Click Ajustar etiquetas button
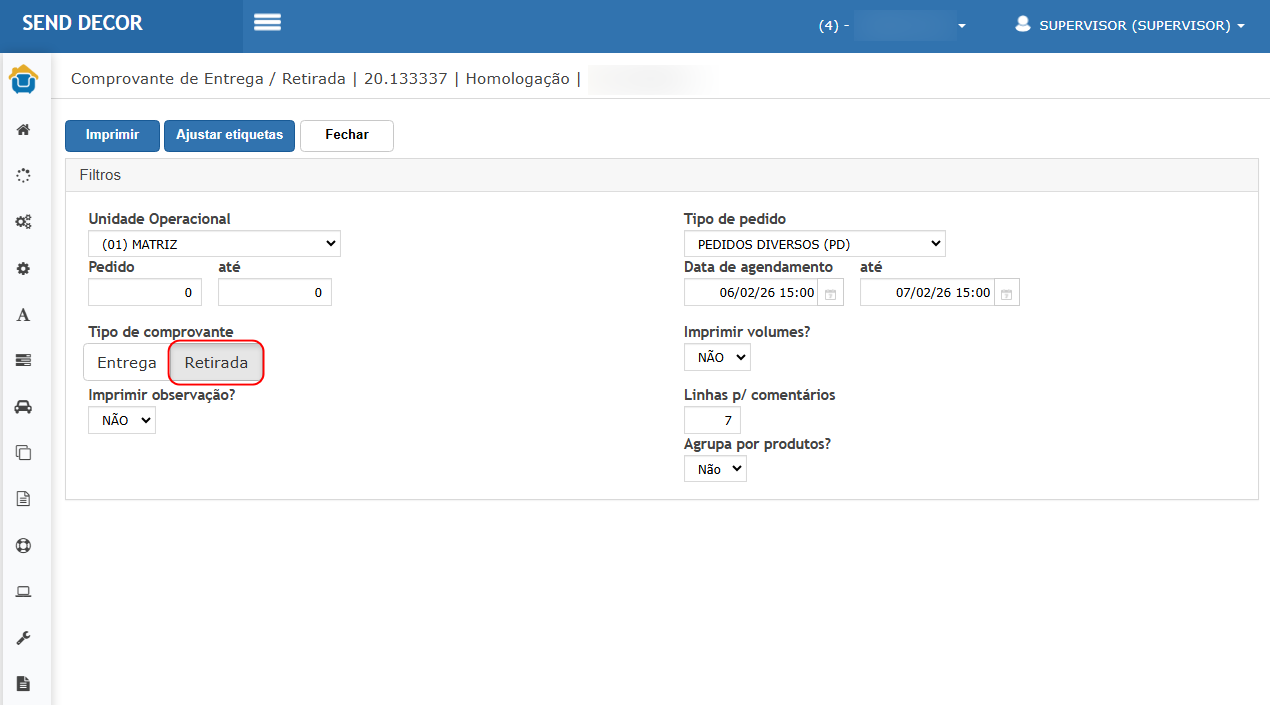Viewport: 1270px width, 705px height. (229, 135)
